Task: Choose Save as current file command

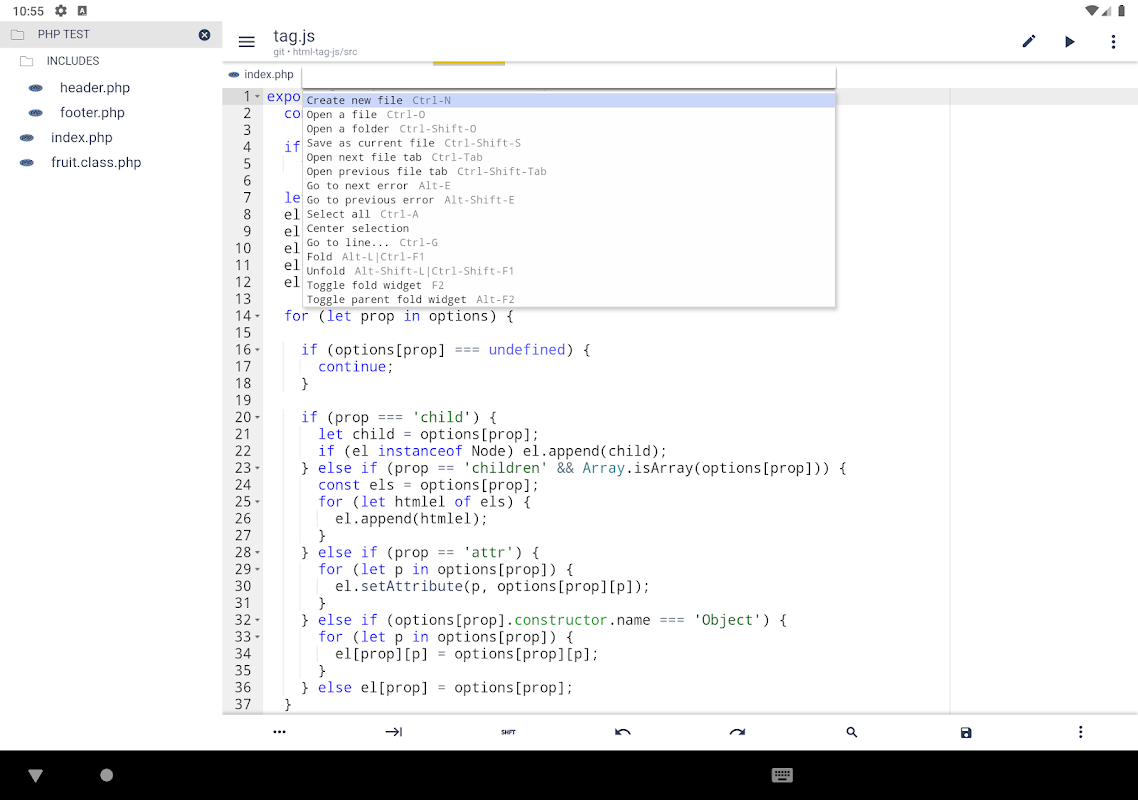Action: (569, 143)
